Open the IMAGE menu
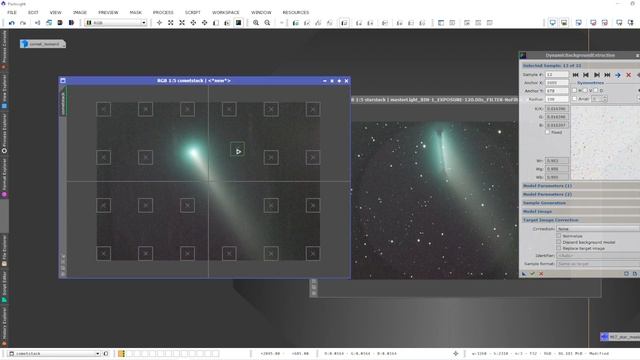This screenshot has height=360, width=640. tap(80, 13)
